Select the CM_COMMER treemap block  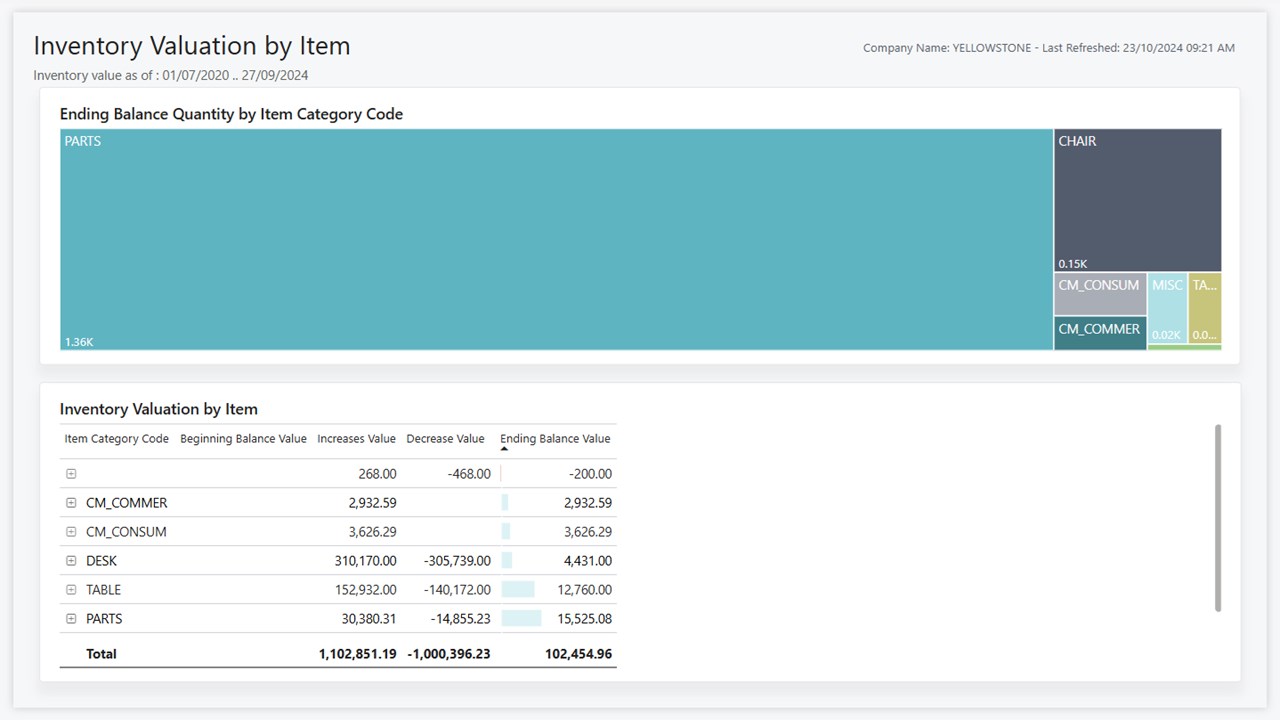1100,334
